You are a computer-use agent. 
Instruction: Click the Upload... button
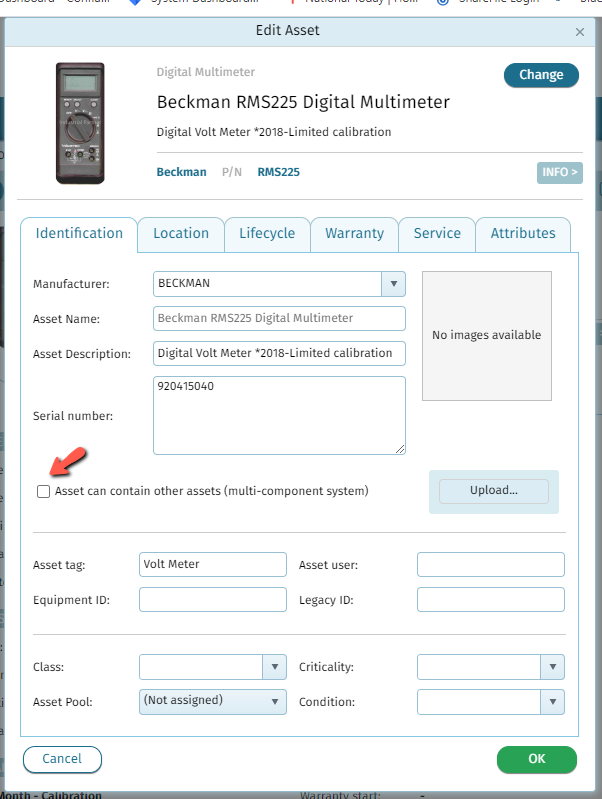pos(493,491)
